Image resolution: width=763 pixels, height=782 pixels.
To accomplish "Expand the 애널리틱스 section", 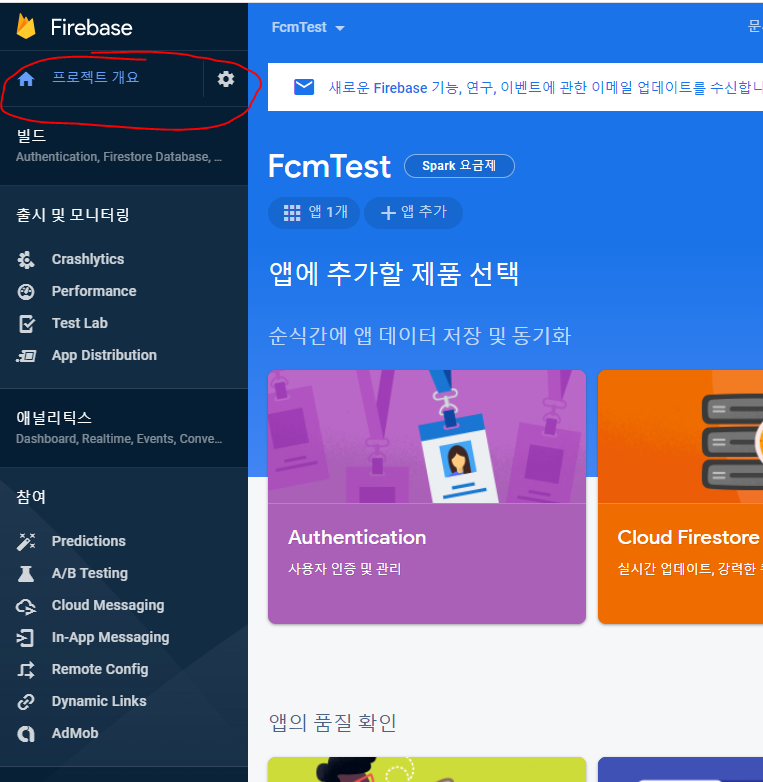I will 124,427.
